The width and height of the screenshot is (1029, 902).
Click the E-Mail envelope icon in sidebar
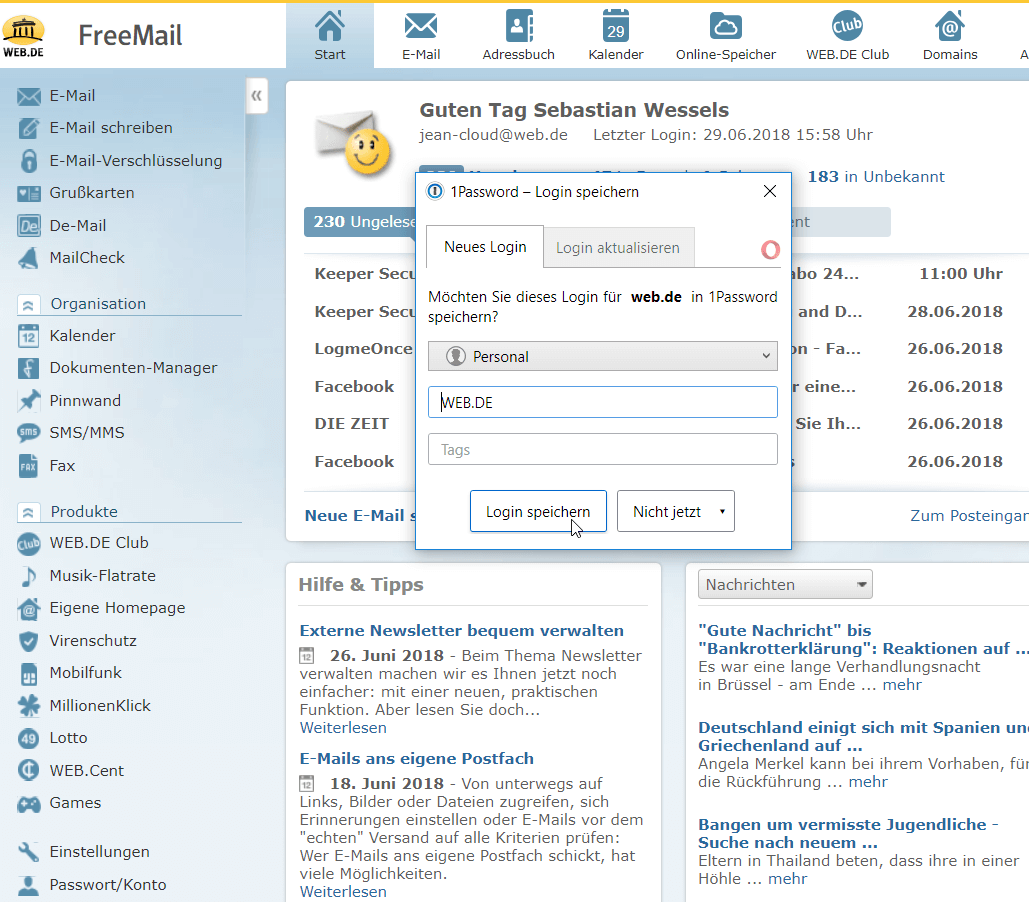29,97
